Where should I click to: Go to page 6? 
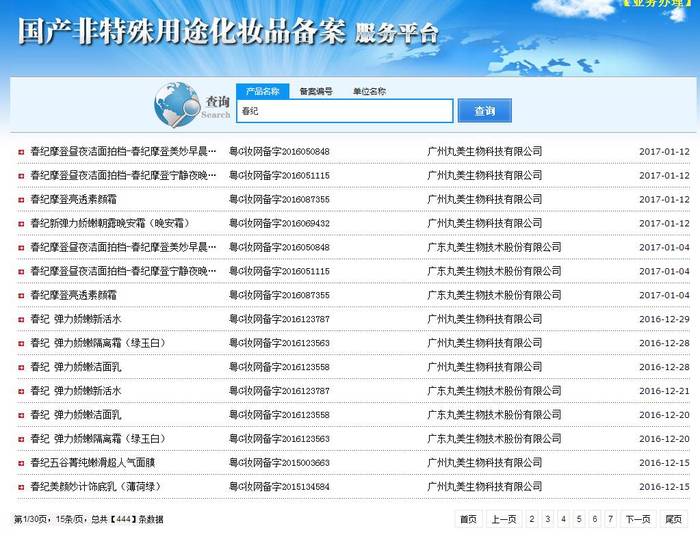pos(595,519)
